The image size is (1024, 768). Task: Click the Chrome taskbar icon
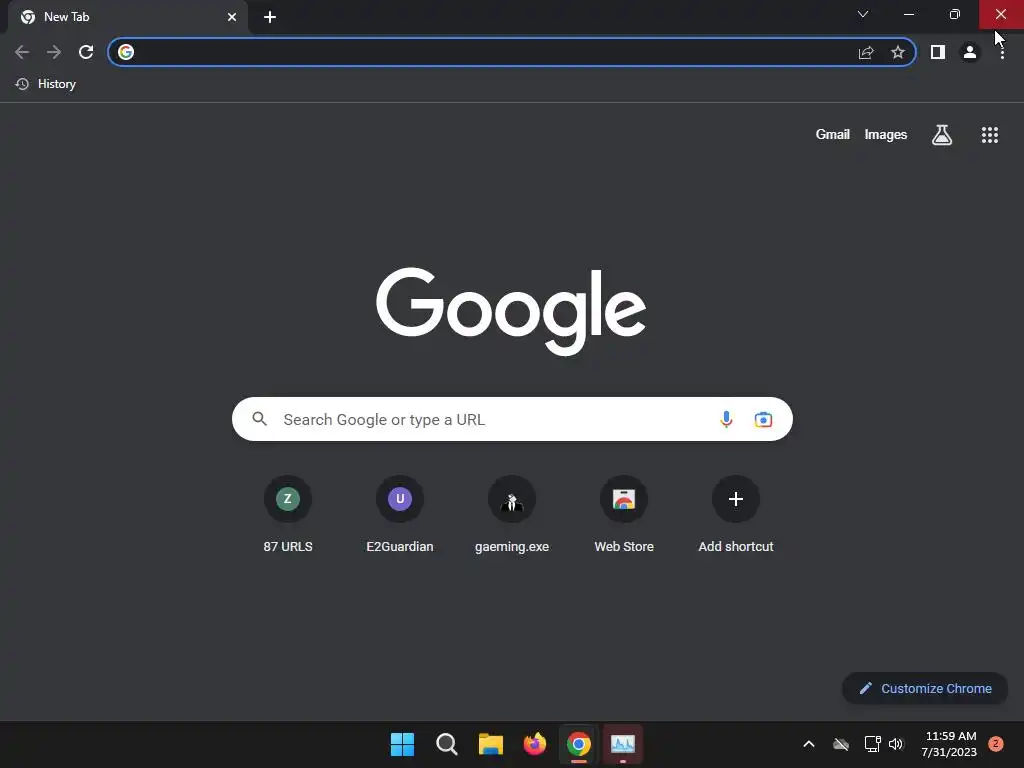579,744
